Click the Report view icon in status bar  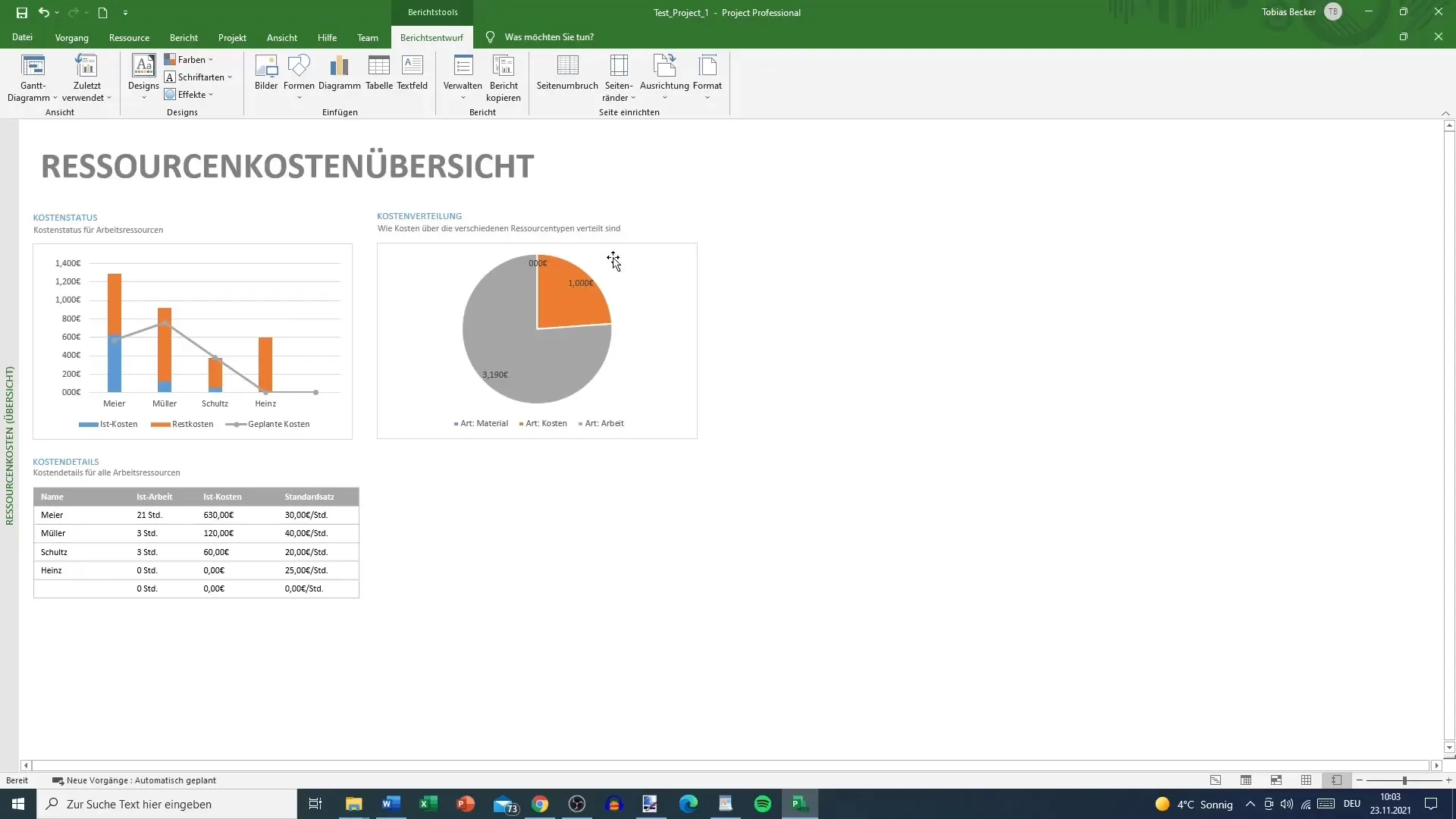pyautogui.click(x=1336, y=780)
